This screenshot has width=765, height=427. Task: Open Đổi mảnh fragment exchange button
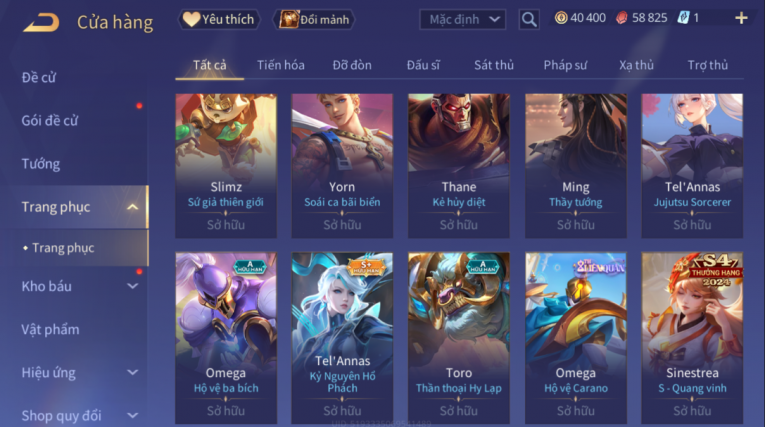point(314,20)
